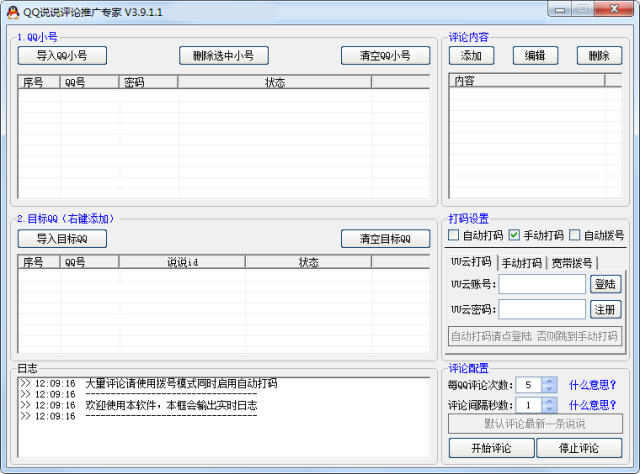Click the 删除选中小号 button
The width and height of the screenshot is (640, 474).
224,56
